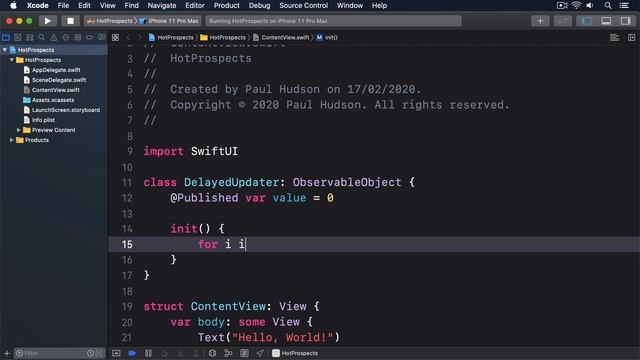This screenshot has height=360, width=640.
Task: Click the DelayedUpdater class name
Action: [231, 182]
